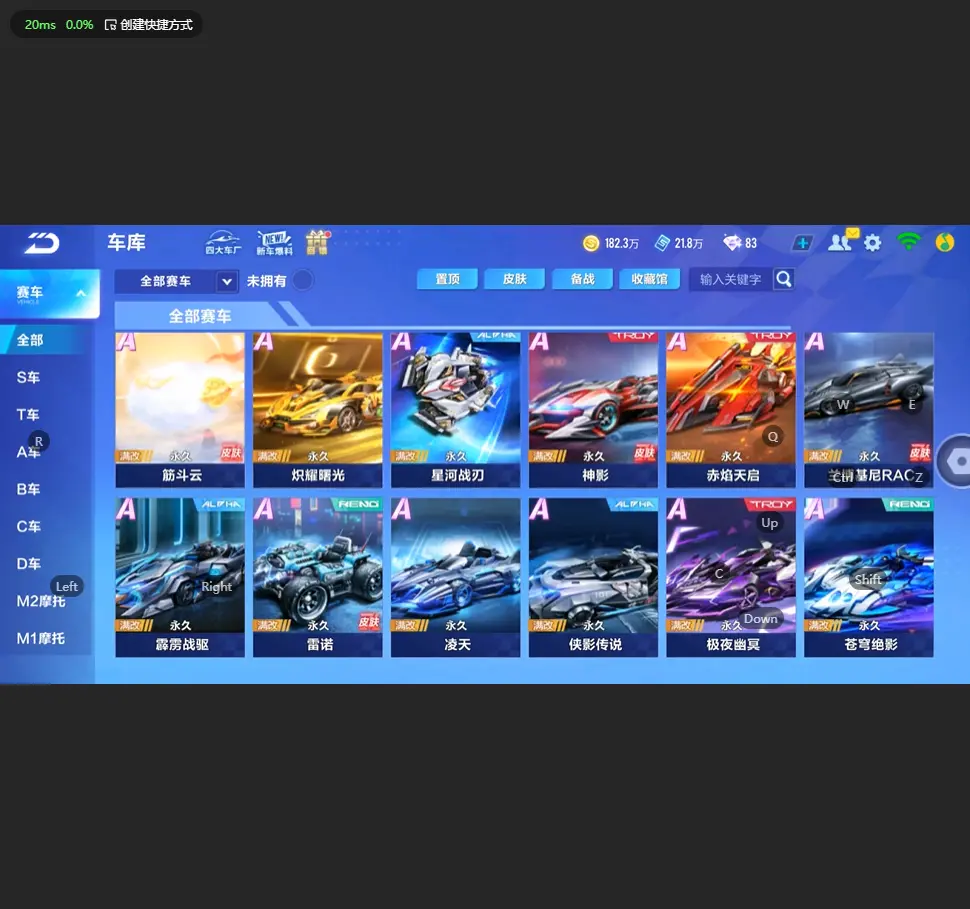970x909 pixels.
Task: Click the diamond currency icon
Action: point(732,243)
